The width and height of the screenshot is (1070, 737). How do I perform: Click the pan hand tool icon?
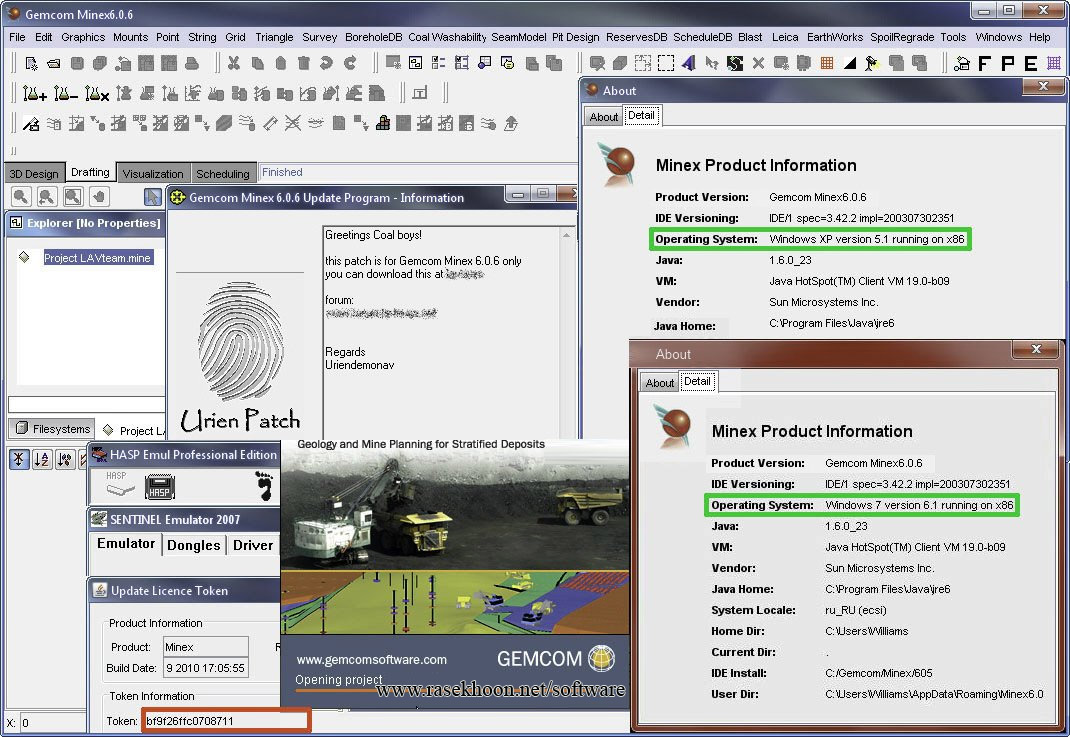(100, 197)
